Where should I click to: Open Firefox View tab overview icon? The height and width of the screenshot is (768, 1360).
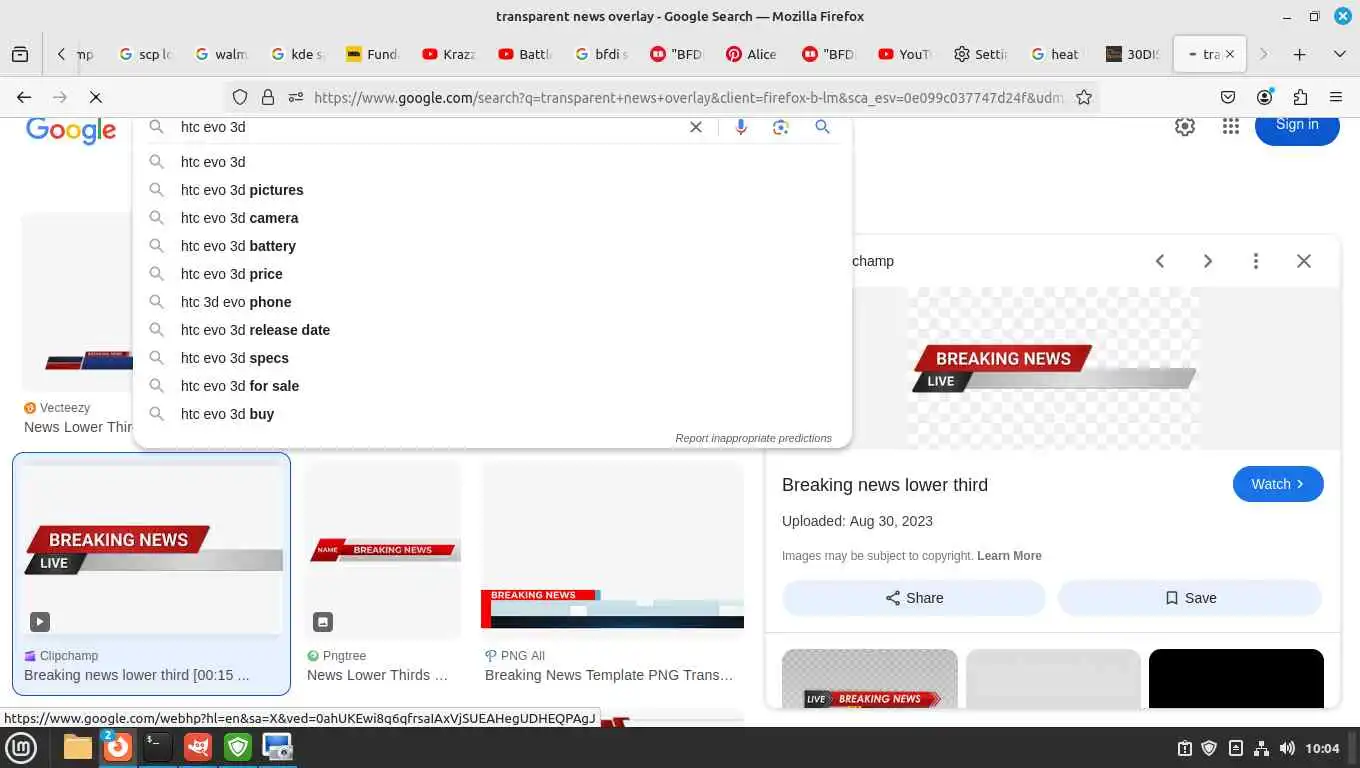point(20,54)
